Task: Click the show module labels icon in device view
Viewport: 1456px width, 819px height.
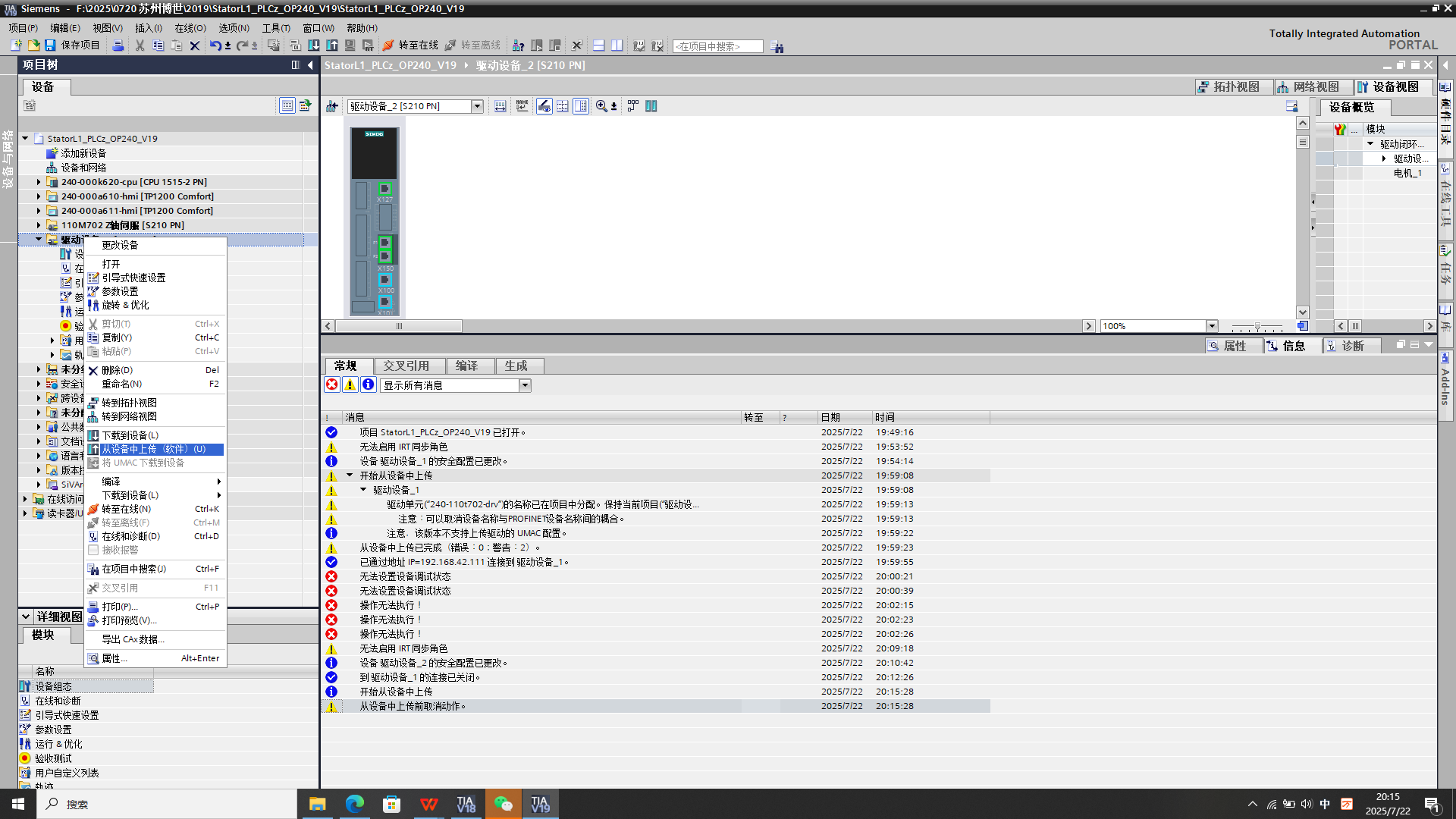Action: click(500, 106)
